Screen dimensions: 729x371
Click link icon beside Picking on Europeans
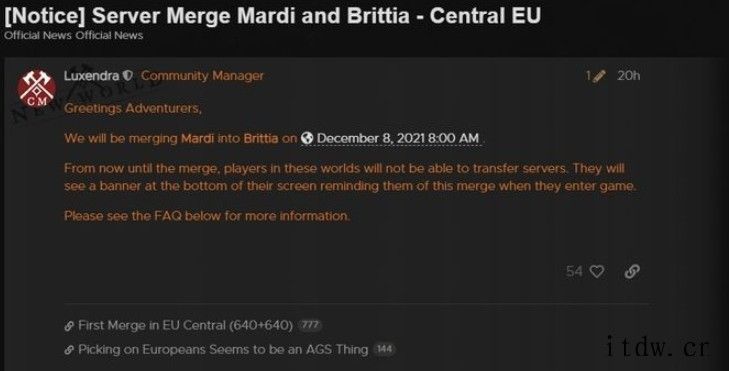[69, 350]
